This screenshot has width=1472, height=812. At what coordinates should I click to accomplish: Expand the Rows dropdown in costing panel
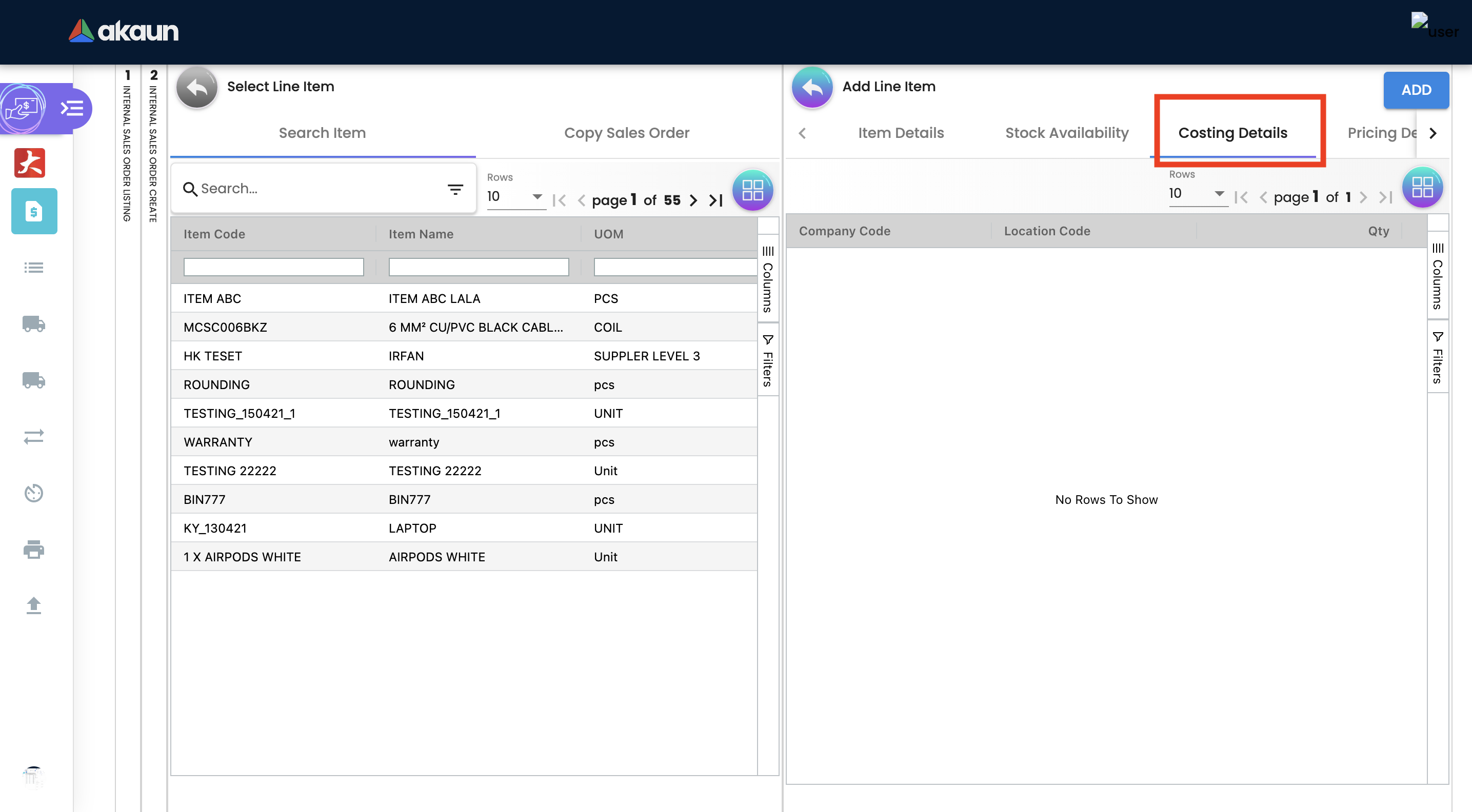click(x=1197, y=194)
